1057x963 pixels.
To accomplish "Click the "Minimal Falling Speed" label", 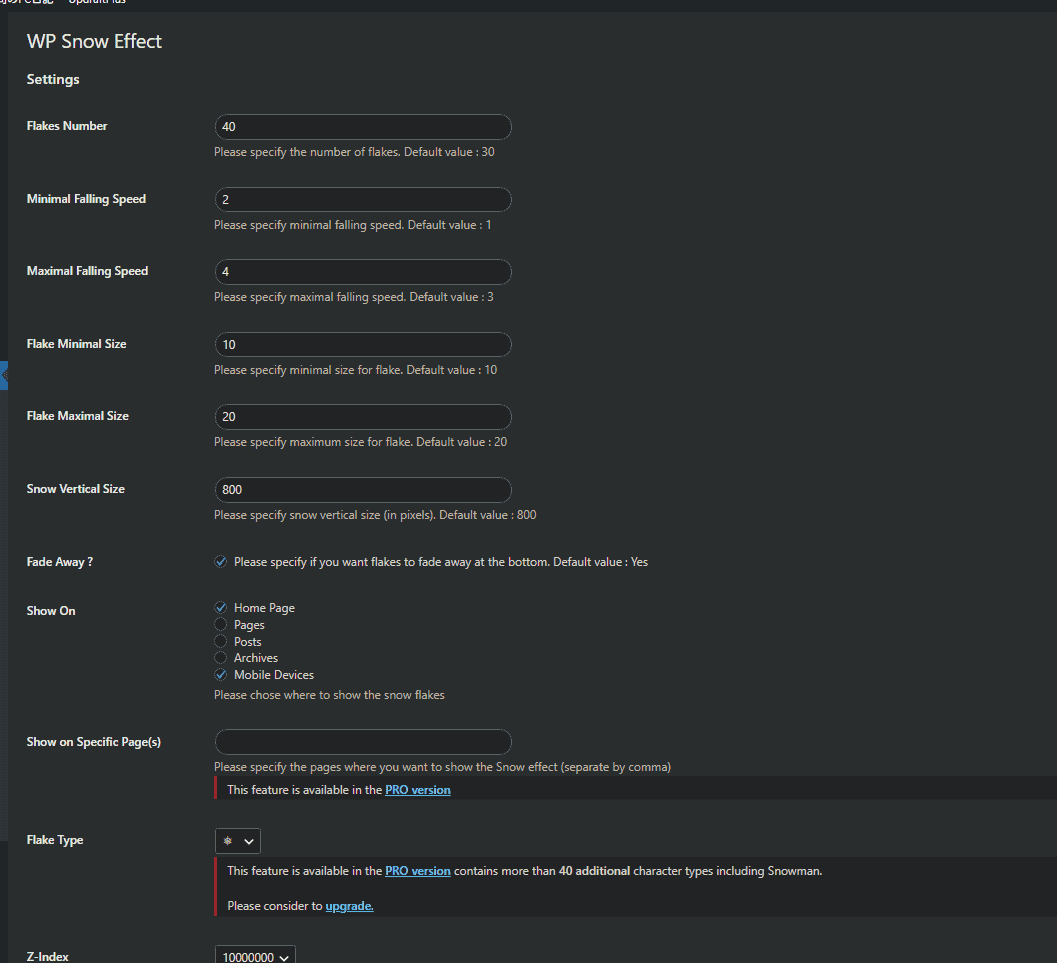I will point(86,199).
